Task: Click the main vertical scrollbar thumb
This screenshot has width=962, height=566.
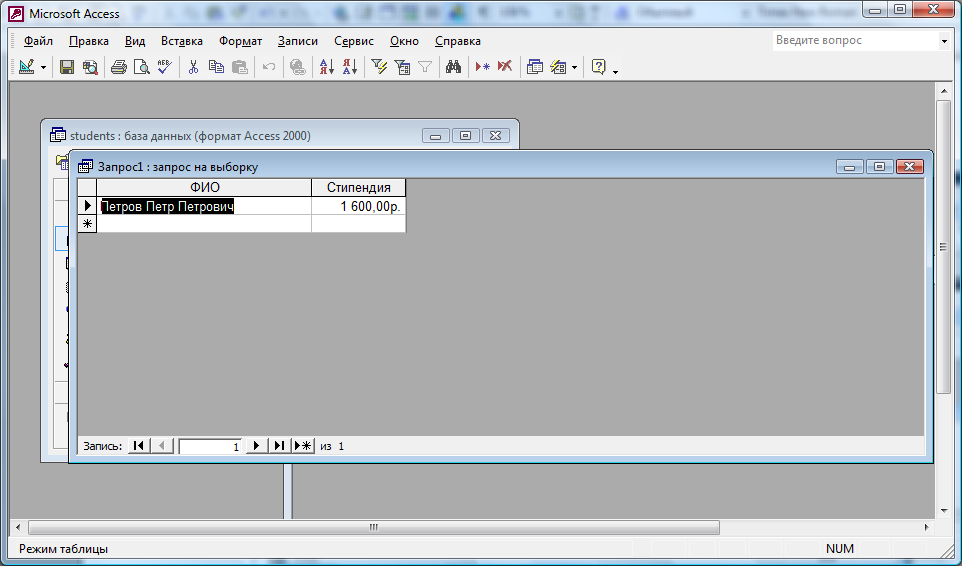Action: pos(944,247)
